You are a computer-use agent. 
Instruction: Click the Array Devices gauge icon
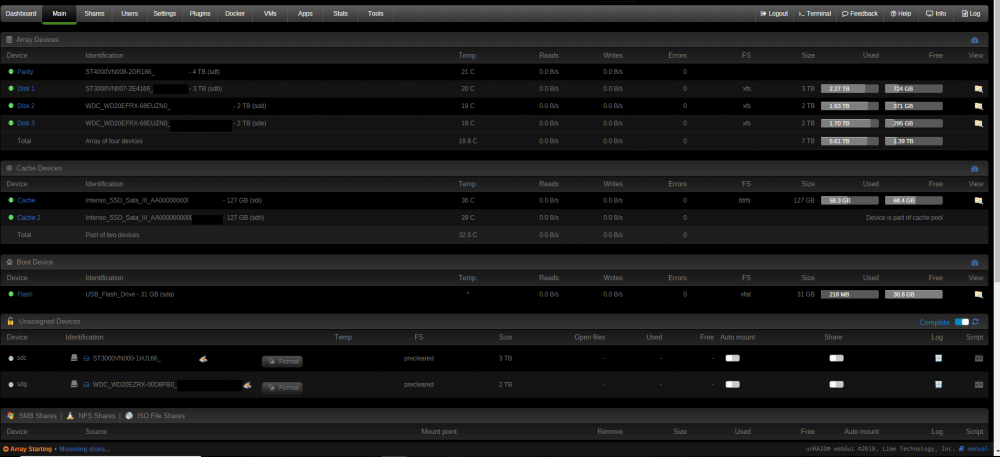[x=974, y=40]
